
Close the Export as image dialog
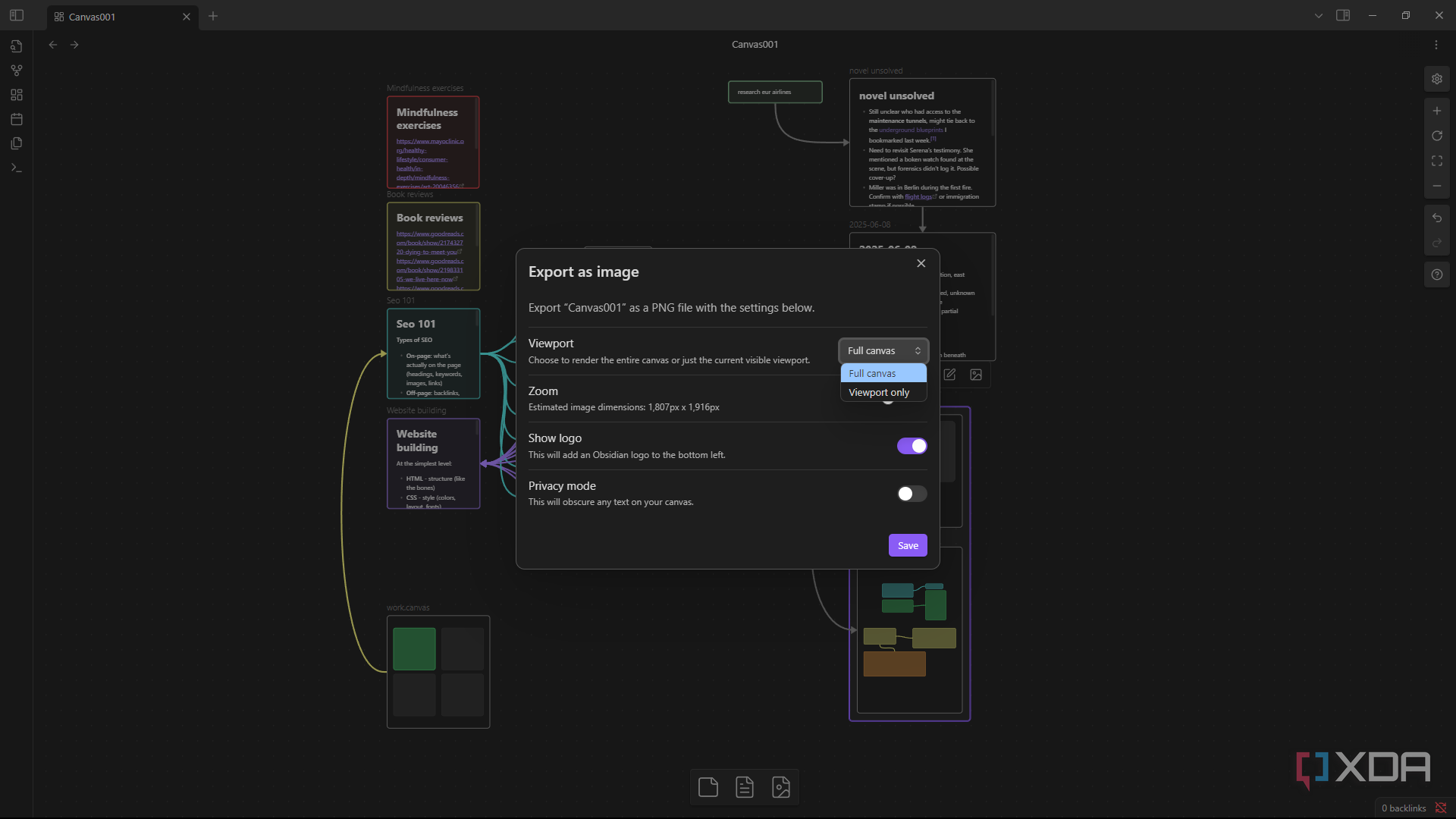[x=921, y=263]
